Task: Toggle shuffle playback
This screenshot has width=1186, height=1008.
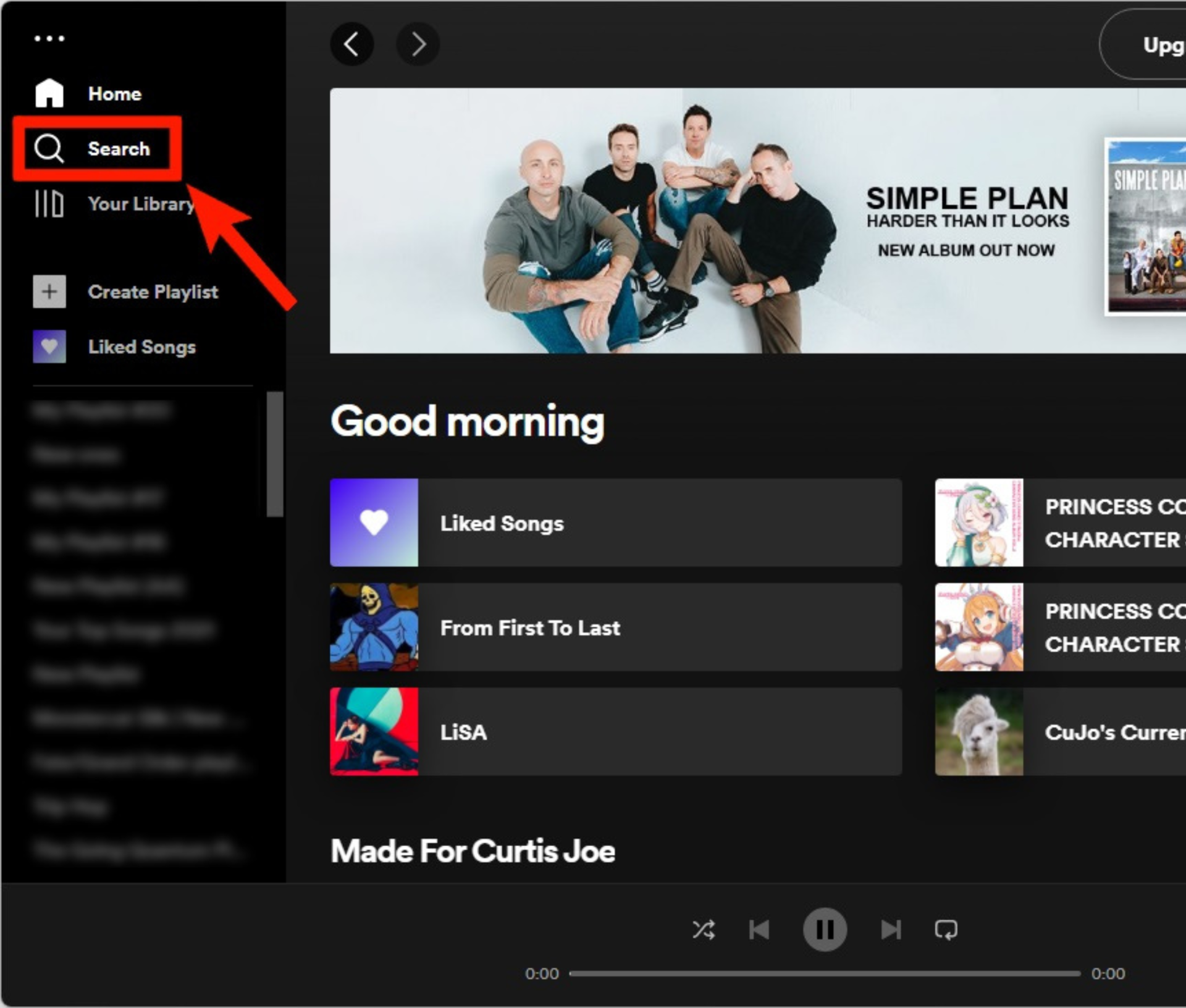Action: pos(704,930)
